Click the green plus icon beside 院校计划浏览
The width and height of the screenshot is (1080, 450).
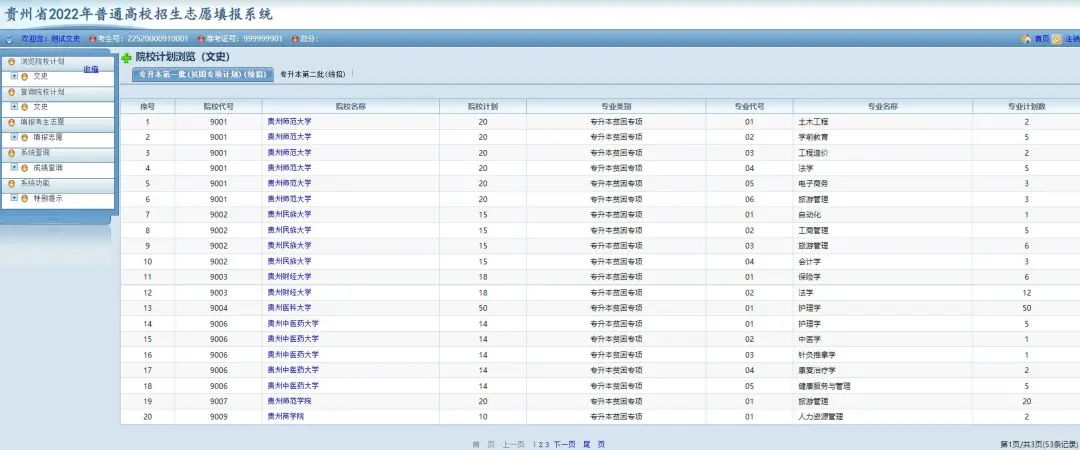pyautogui.click(x=126, y=58)
